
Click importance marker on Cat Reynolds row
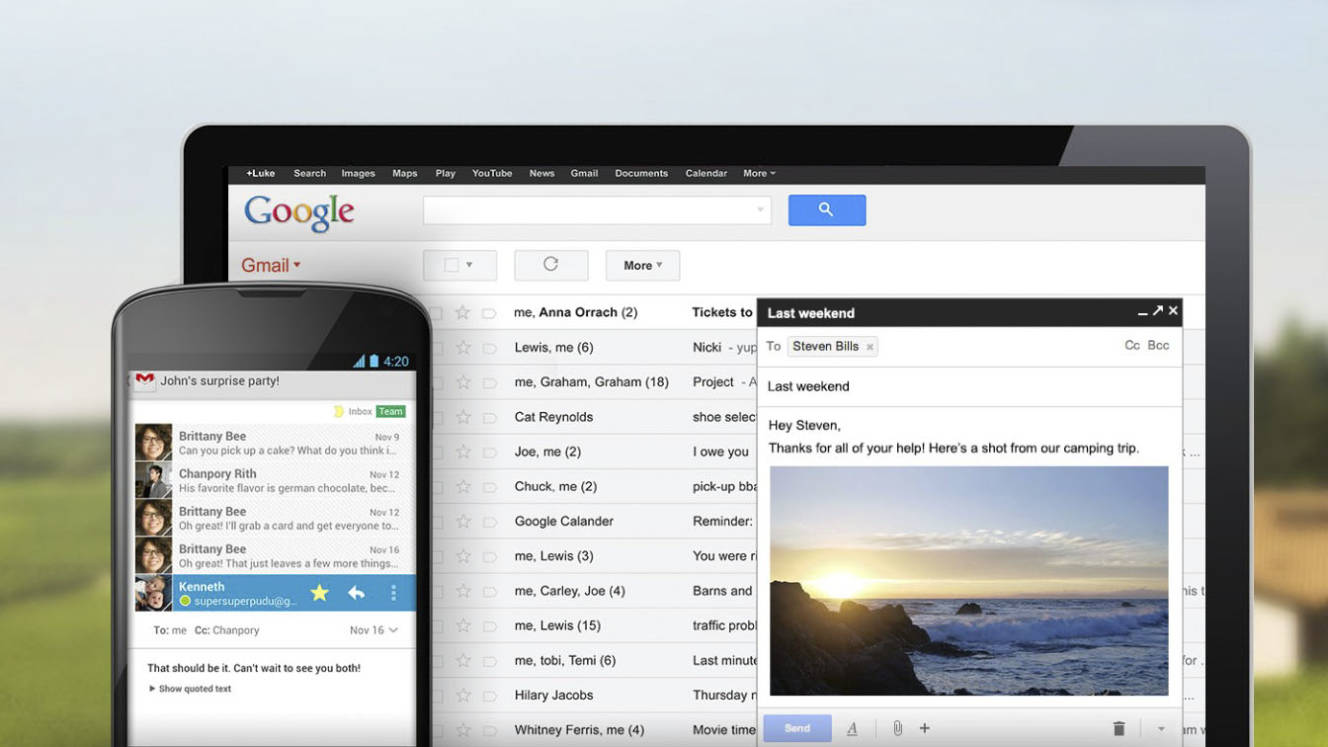click(x=489, y=417)
